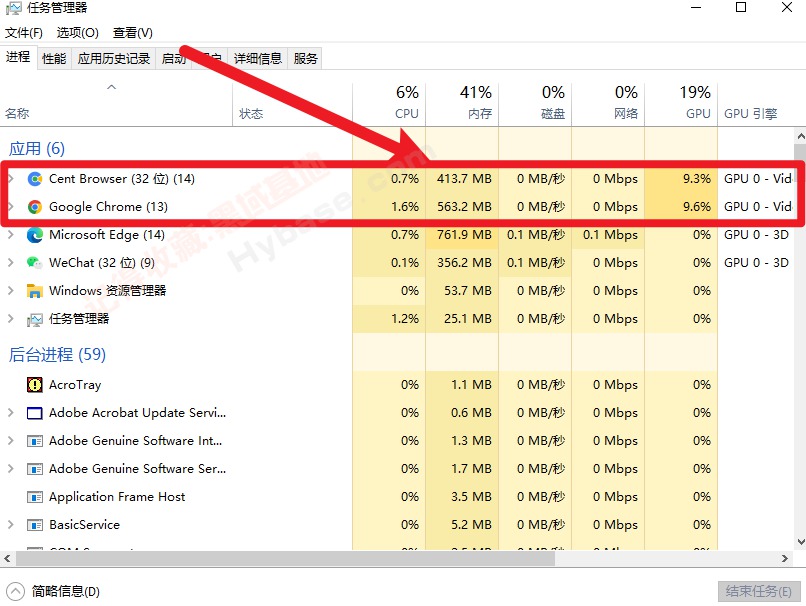Sort by the 名称 column header
This screenshot has width=806, height=606.
click(x=116, y=104)
